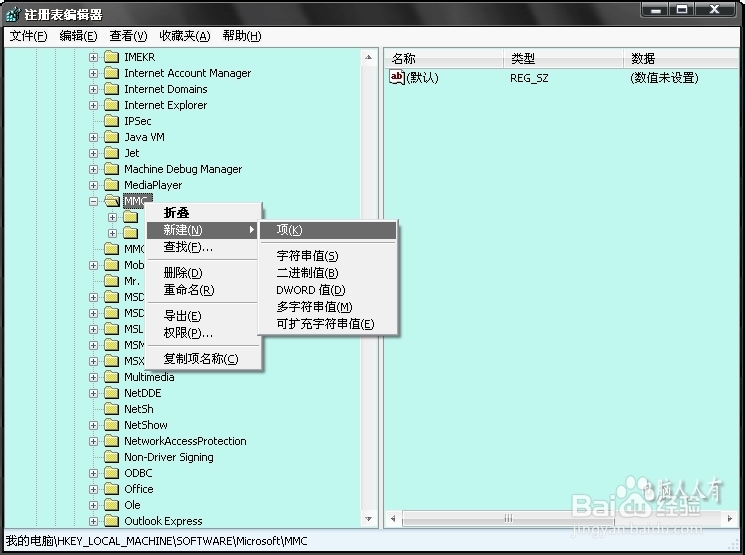The width and height of the screenshot is (745, 555).
Task: Click the (默认) string value icon
Action: [397, 77]
